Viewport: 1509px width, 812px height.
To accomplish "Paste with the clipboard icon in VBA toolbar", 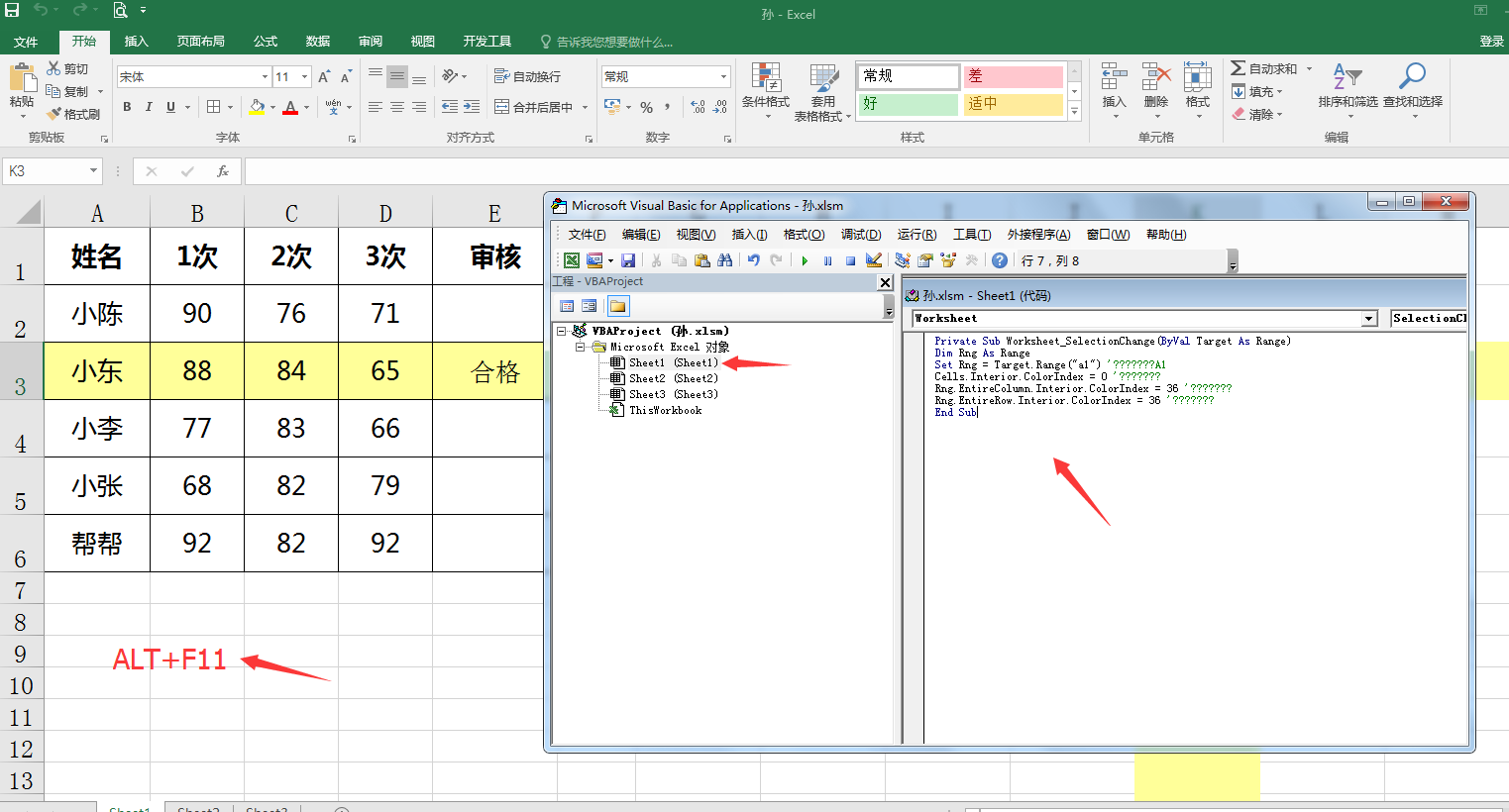I will (x=702, y=260).
